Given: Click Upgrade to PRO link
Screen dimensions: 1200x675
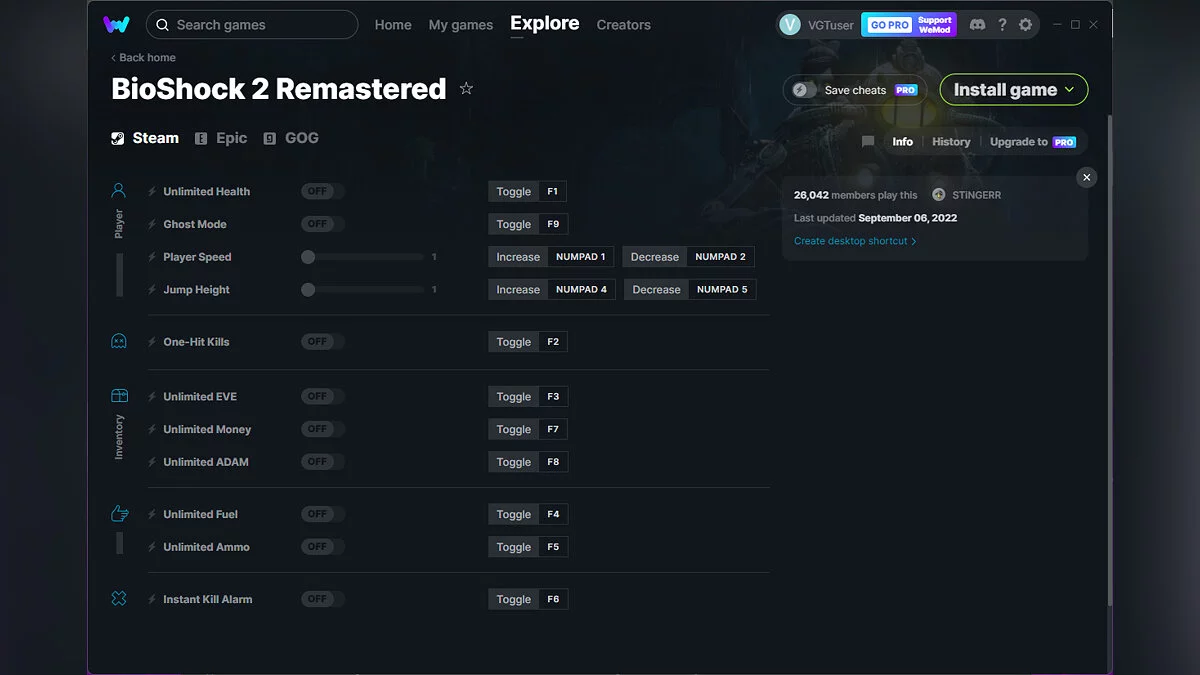Looking at the screenshot, I should 1033,142.
